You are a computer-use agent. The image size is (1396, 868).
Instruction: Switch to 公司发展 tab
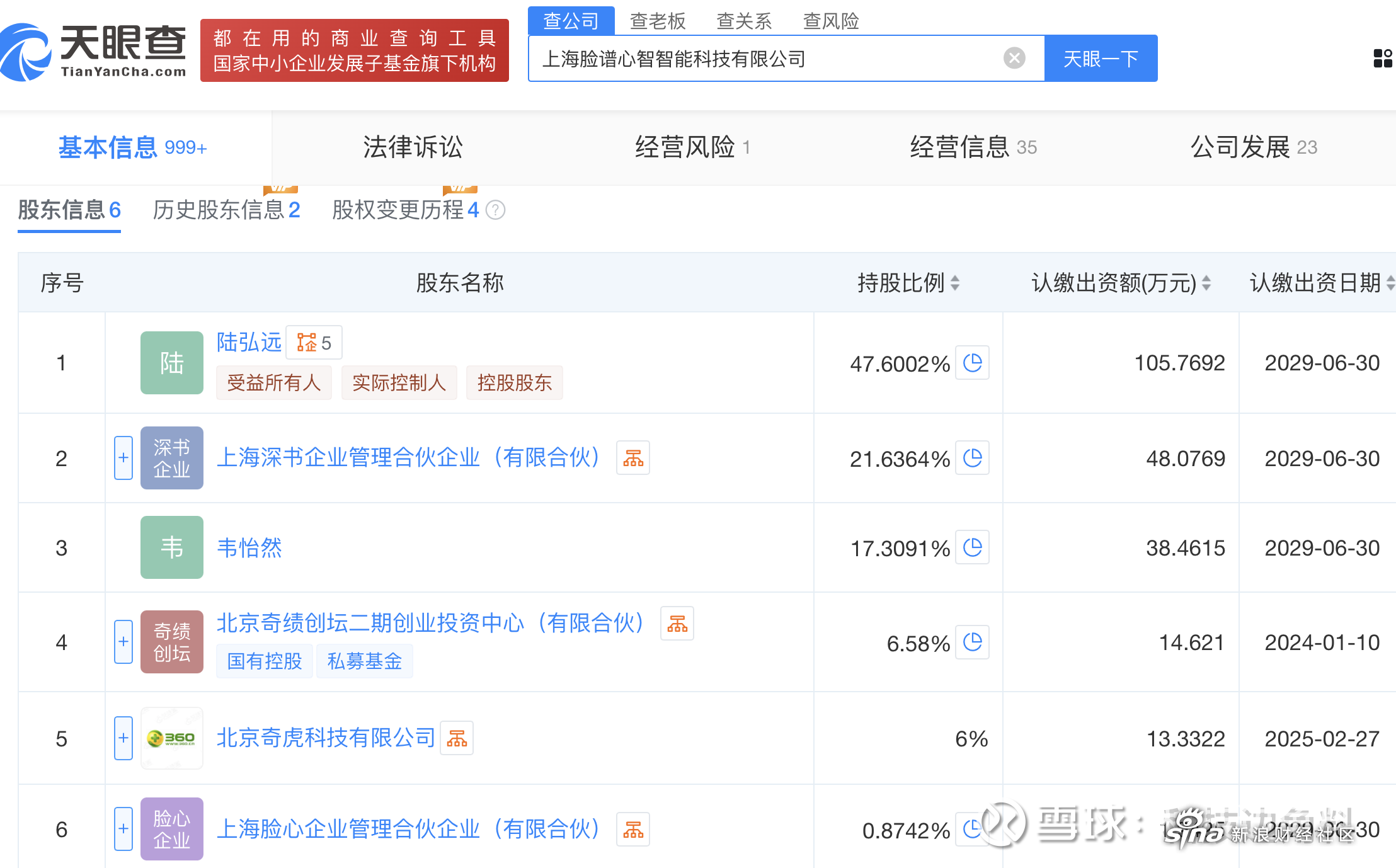point(1254,147)
